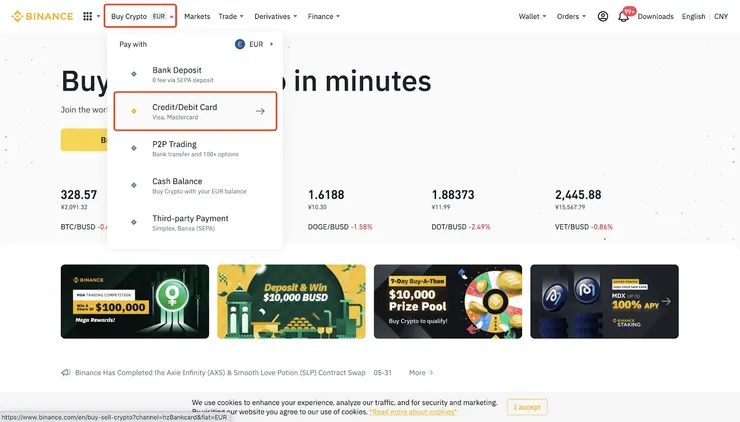Click the Binance logo

click(x=42, y=17)
